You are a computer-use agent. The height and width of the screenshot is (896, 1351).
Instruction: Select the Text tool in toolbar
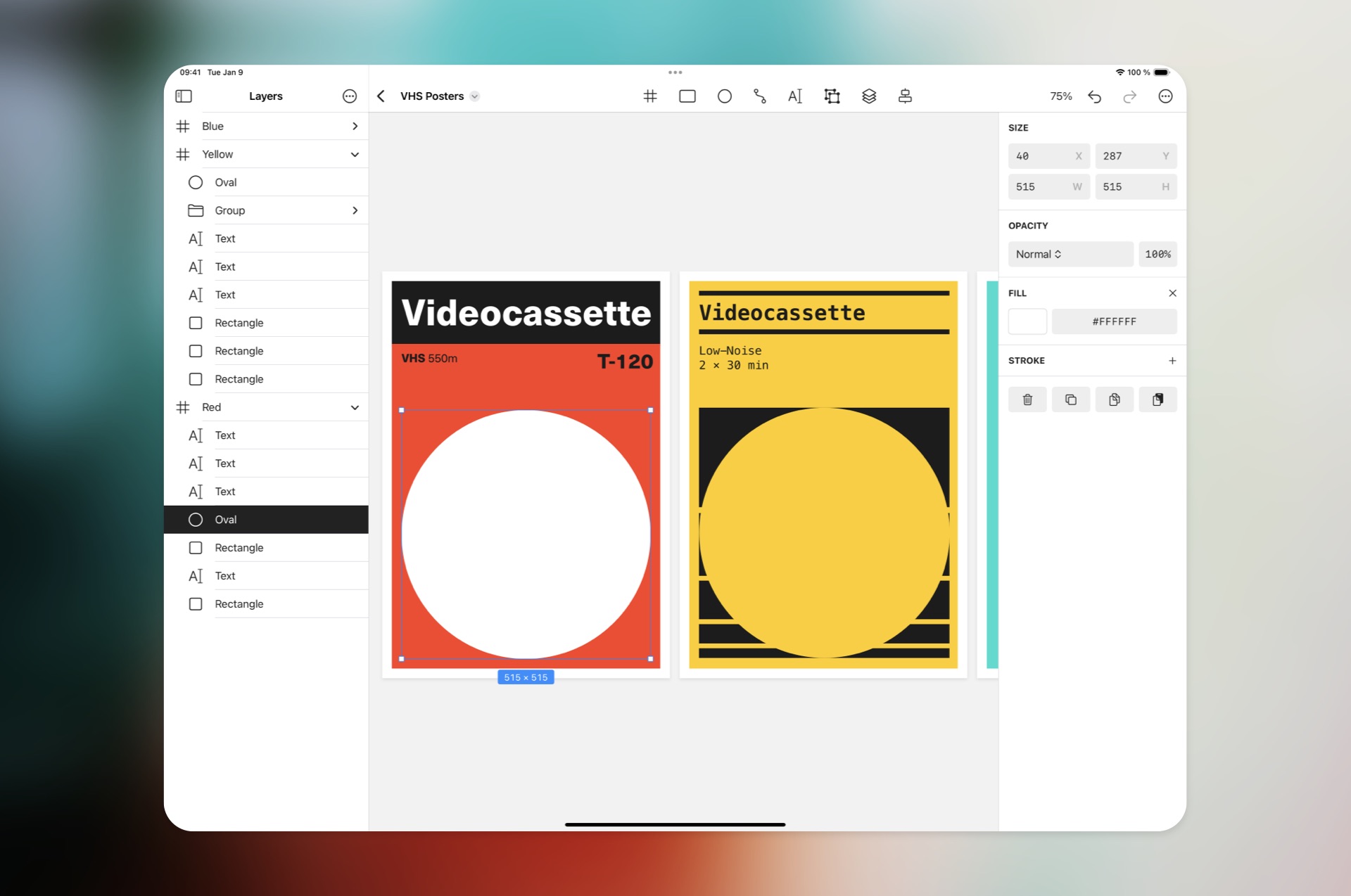pyautogui.click(x=795, y=96)
